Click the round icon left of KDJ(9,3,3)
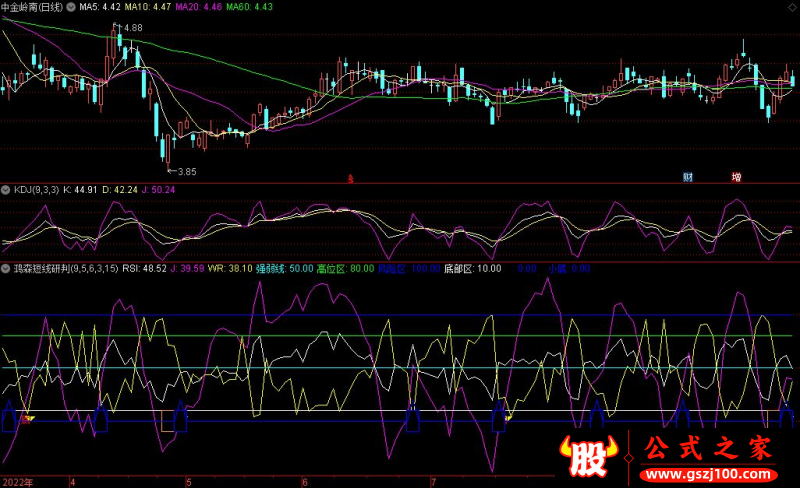The width and height of the screenshot is (800, 488). [5, 188]
